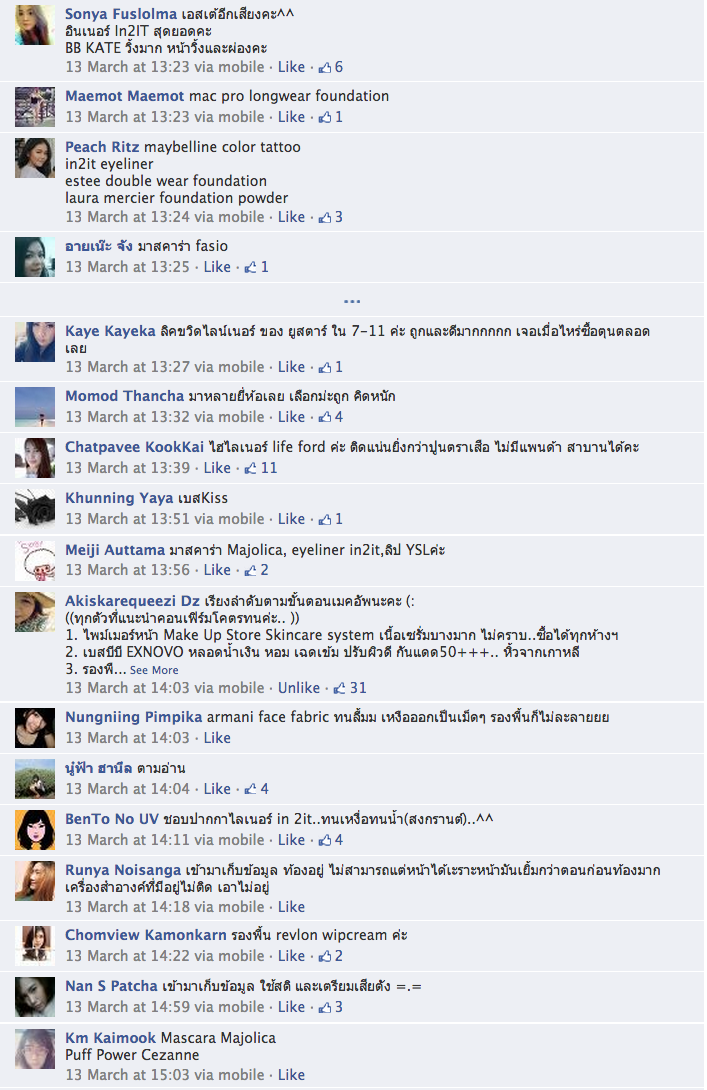Open Maemot Maemot's profile name link
707x1090 pixels.
(x=124, y=96)
